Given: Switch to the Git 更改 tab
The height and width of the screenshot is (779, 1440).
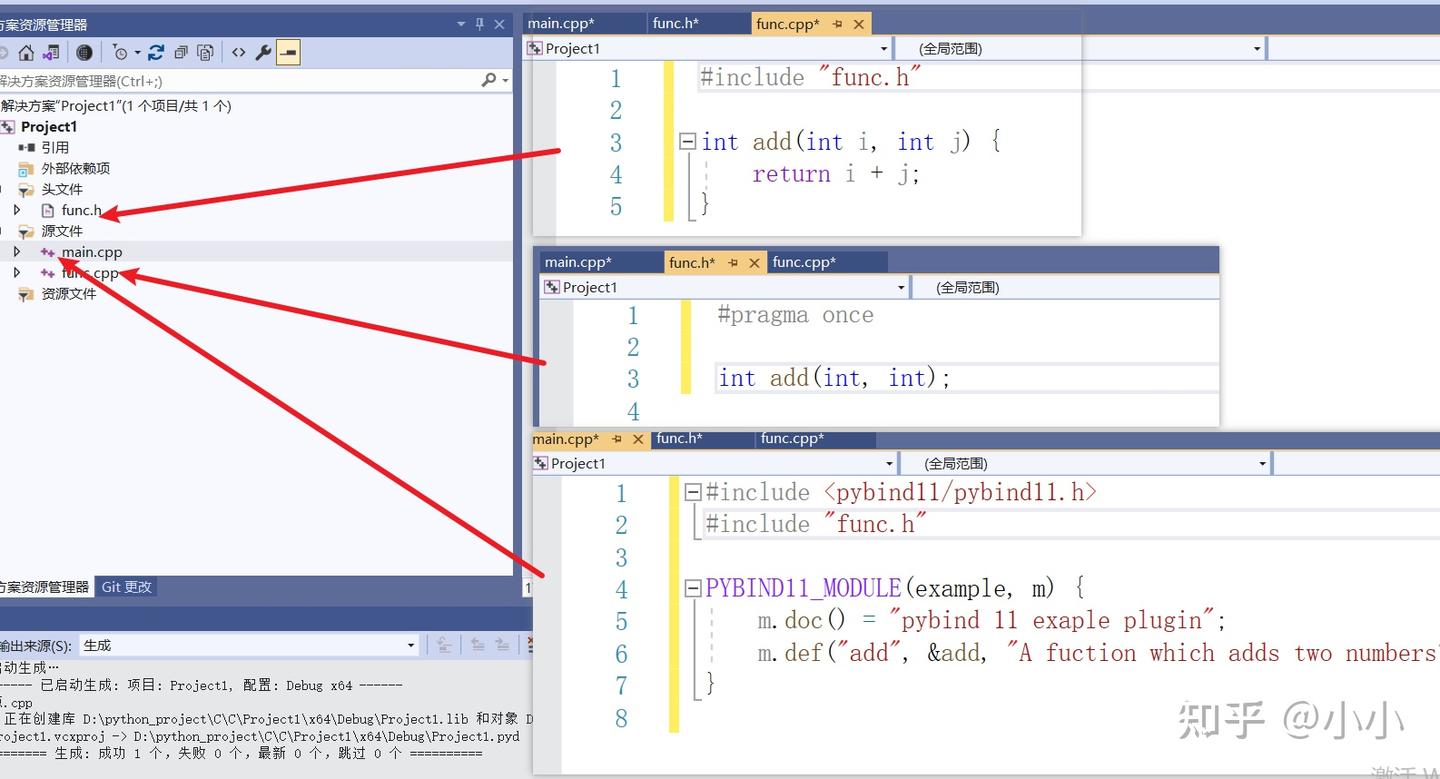Looking at the screenshot, I should [127, 587].
